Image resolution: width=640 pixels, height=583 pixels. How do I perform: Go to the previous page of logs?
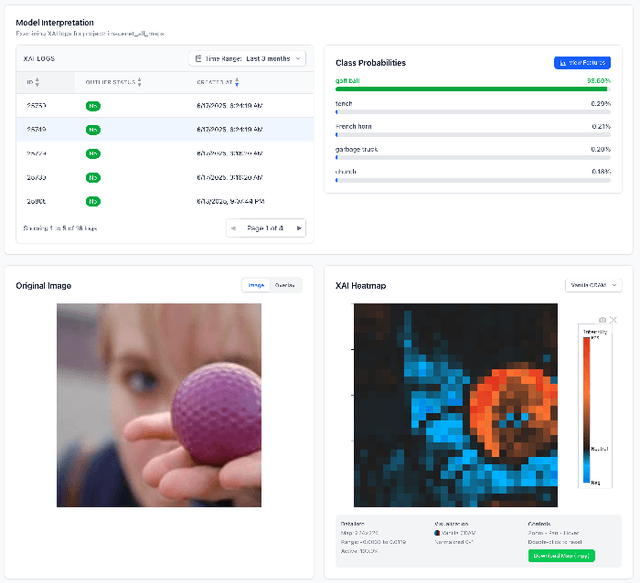(234, 228)
